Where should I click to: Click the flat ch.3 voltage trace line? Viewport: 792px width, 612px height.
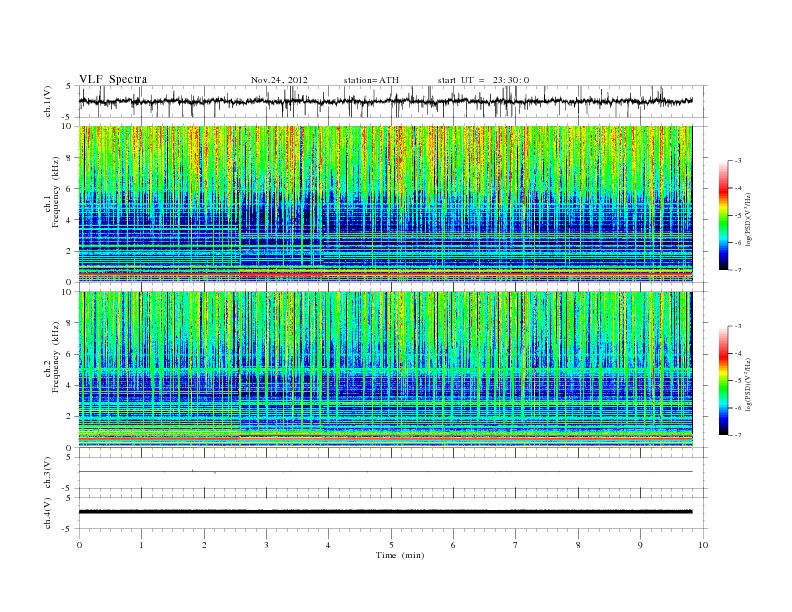[x=385, y=472]
